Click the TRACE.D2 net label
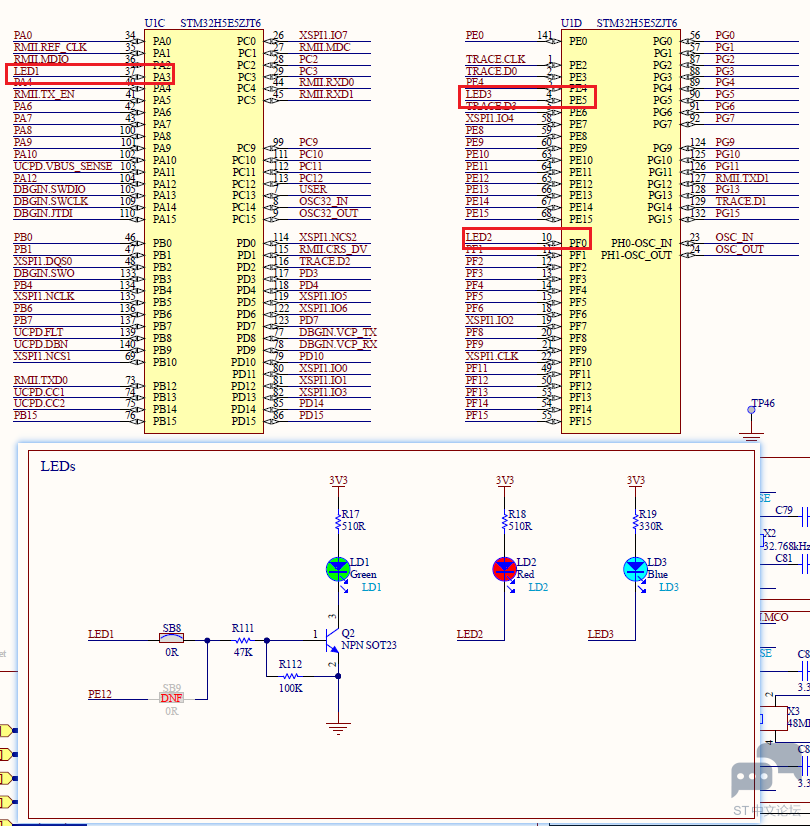This screenshot has height=826, width=810. [x=324, y=261]
